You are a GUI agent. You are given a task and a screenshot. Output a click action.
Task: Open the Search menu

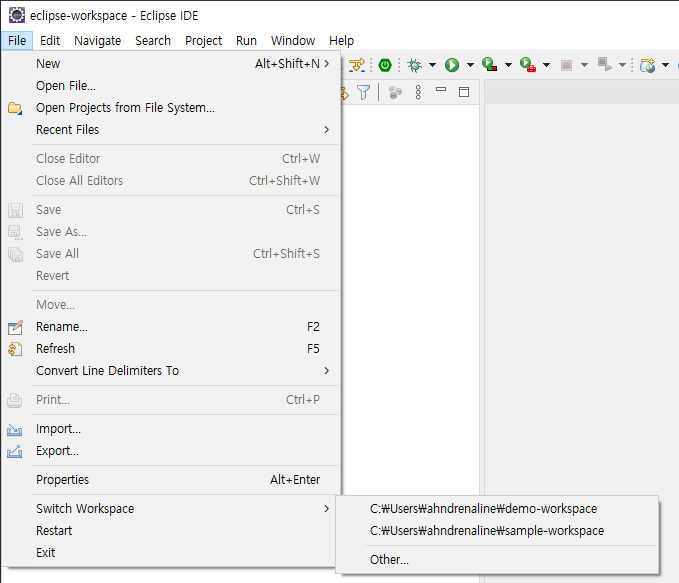[153, 41]
